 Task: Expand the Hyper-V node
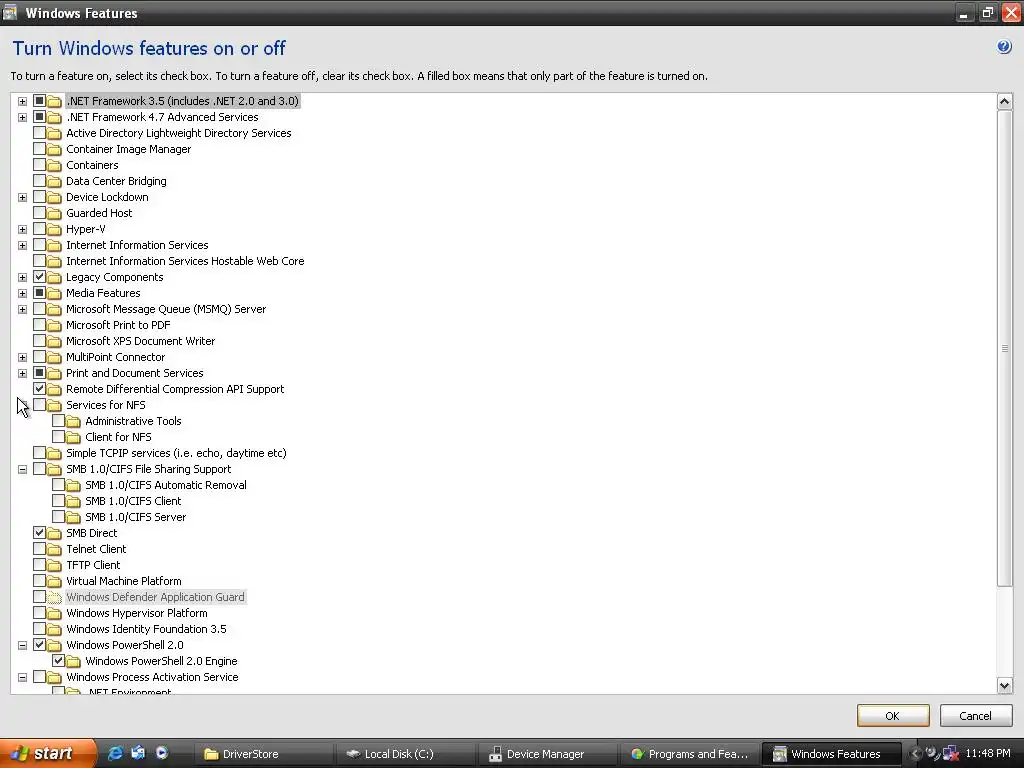(x=22, y=229)
